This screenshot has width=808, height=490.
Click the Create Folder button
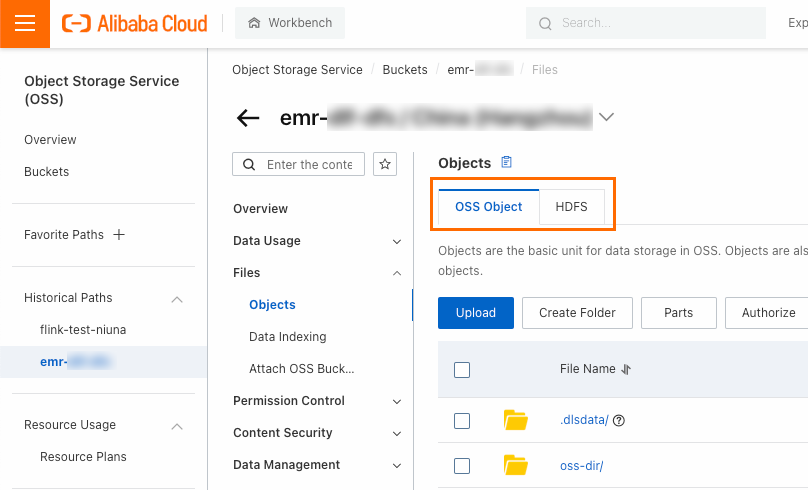[577, 313]
